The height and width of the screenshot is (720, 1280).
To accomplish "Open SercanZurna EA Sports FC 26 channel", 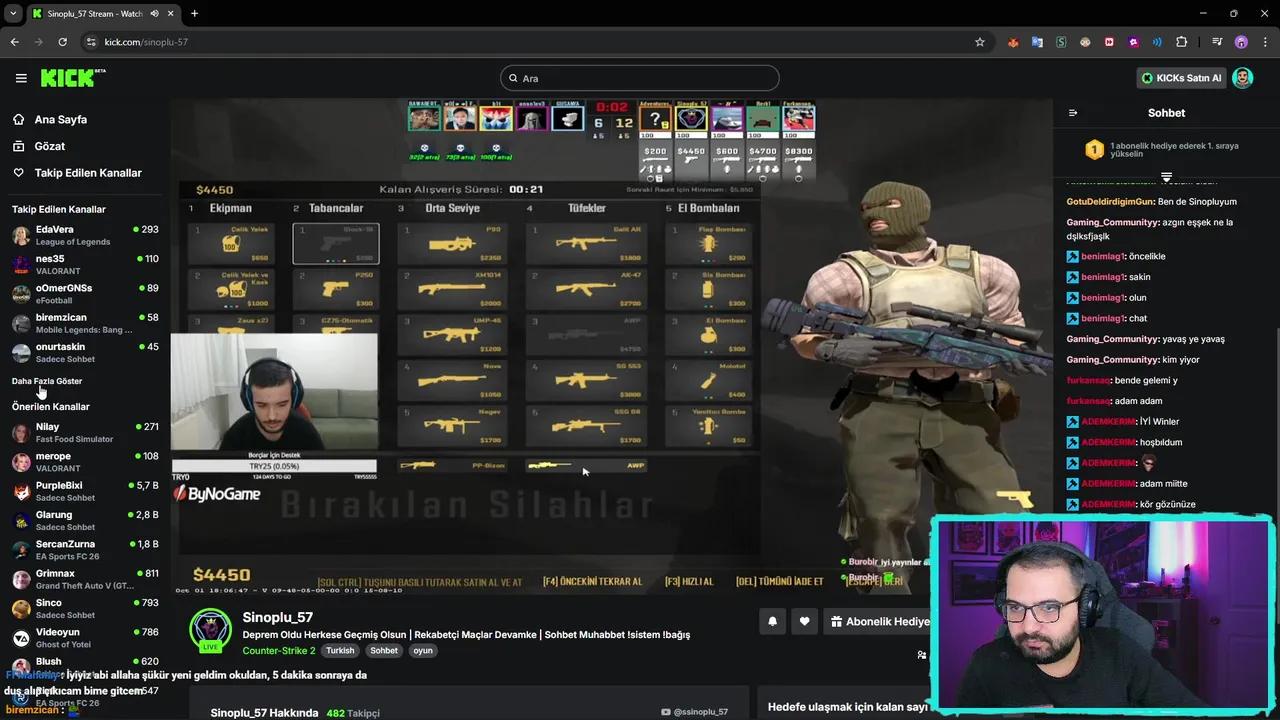I will [x=85, y=550].
